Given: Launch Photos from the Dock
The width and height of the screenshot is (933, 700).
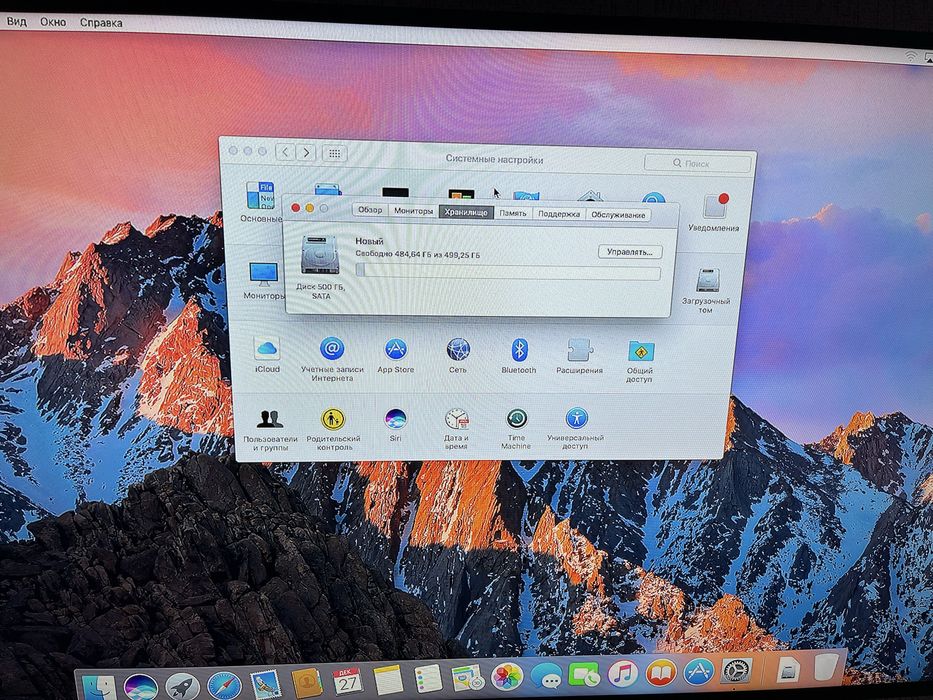Looking at the screenshot, I should point(508,677).
